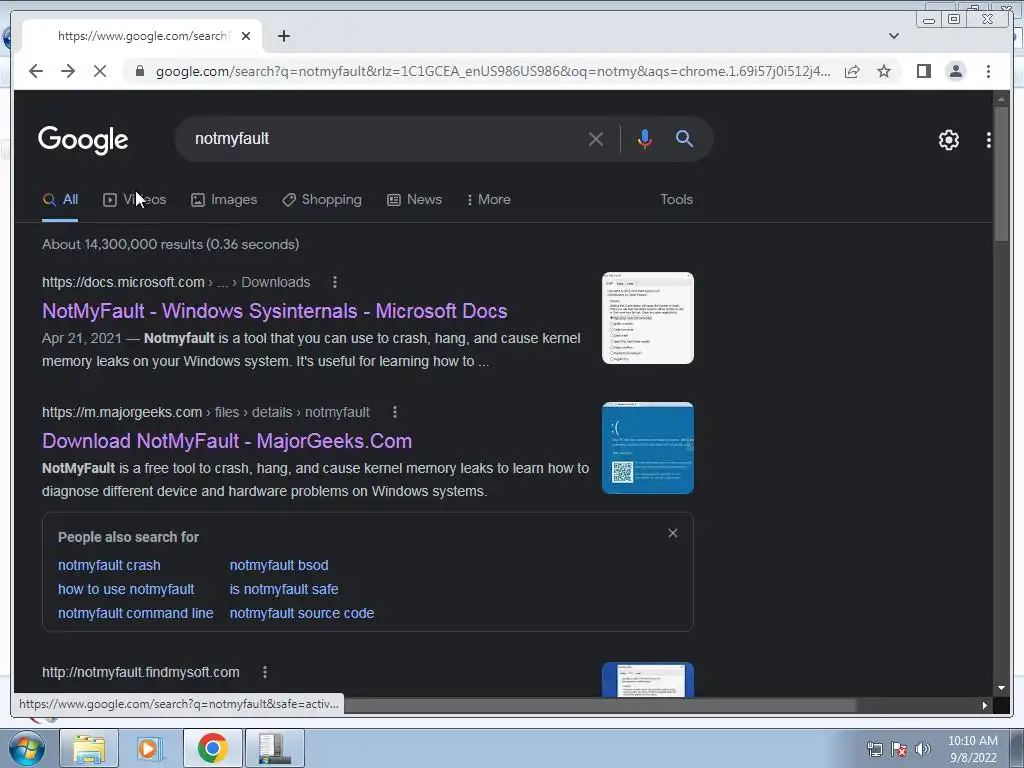Open the network tray icon

pos(874,749)
